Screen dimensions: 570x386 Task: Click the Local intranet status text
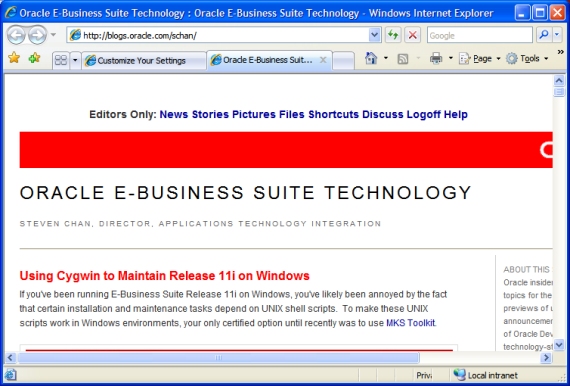coord(492,375)
